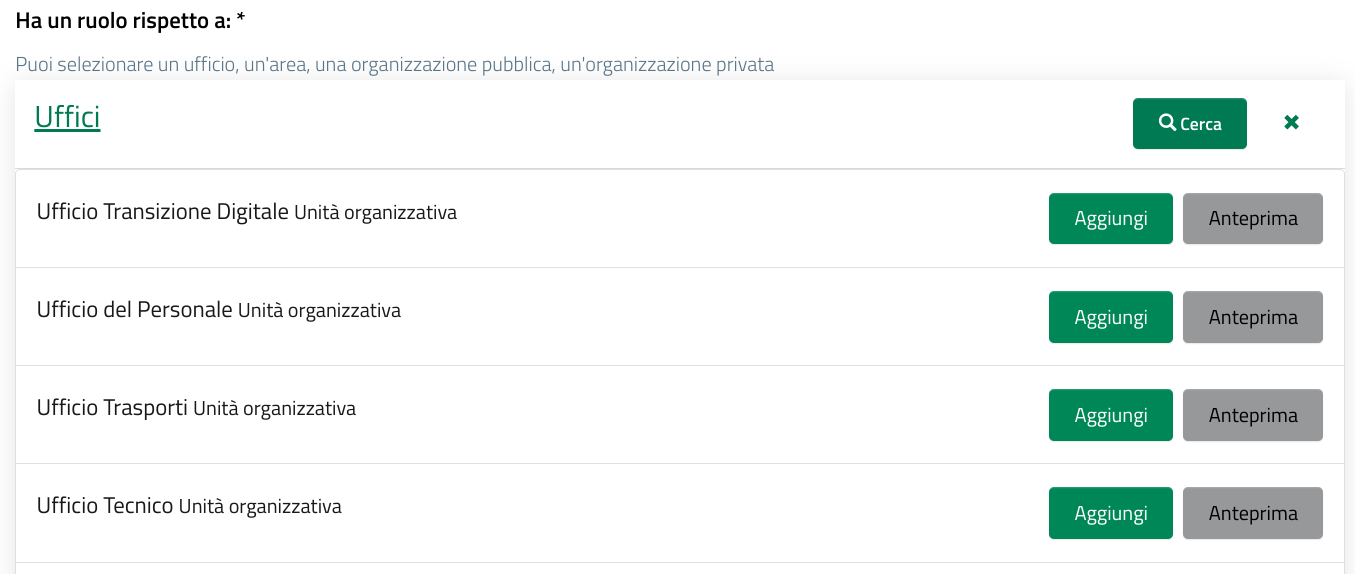Screen dimensions: 1355x574
Task: Click the 'Puoi selezionare un ufficio' help text
Action: point(395,65)
